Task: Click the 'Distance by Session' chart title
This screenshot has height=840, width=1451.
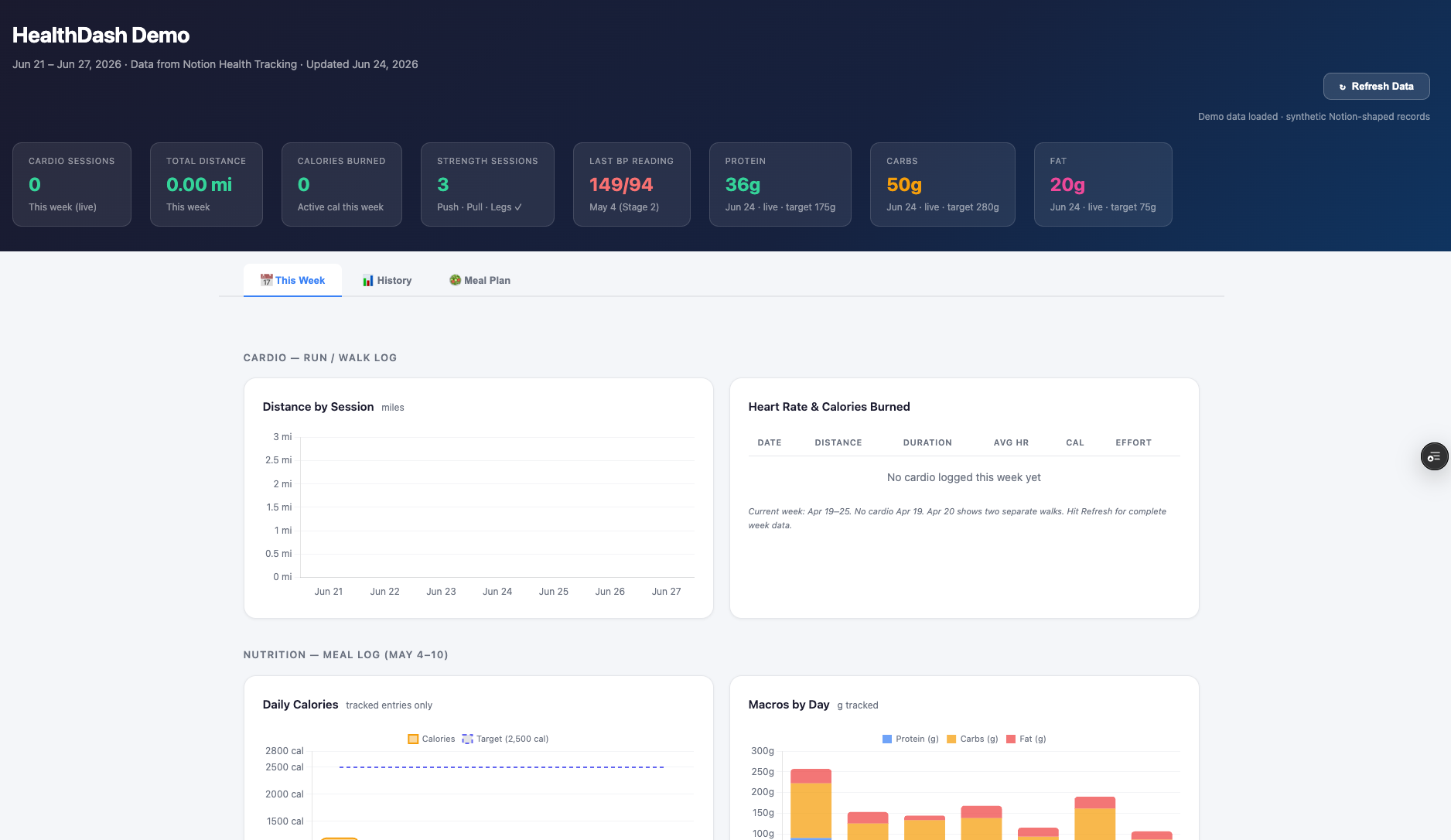Action: tap(318, 407)
